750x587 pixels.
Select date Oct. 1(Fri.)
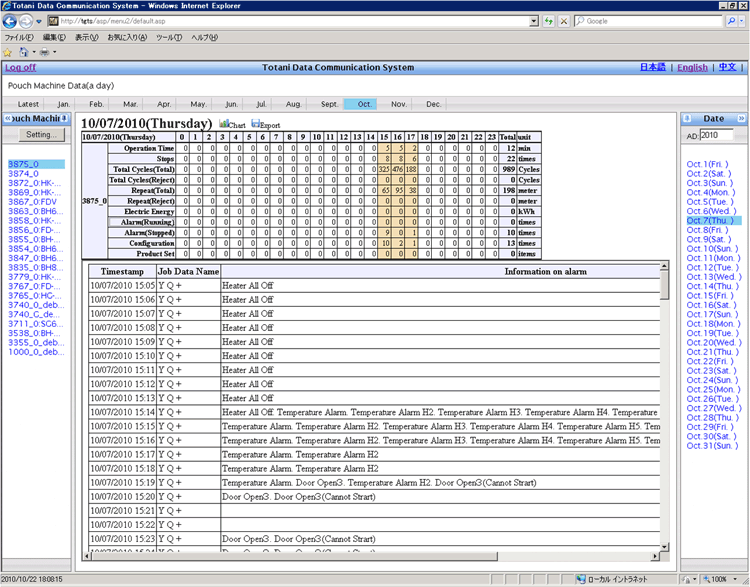[x=707, y=164]
